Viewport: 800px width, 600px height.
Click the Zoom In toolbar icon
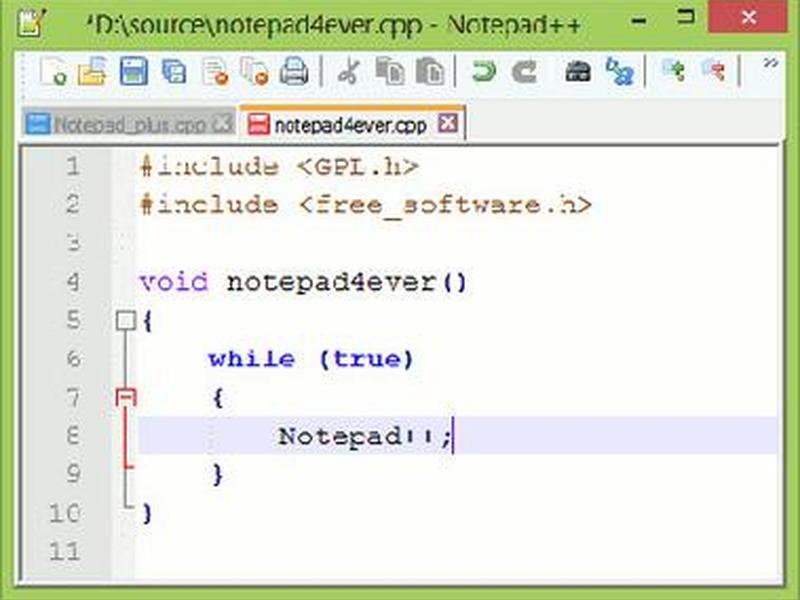click(x=673, y=70)
